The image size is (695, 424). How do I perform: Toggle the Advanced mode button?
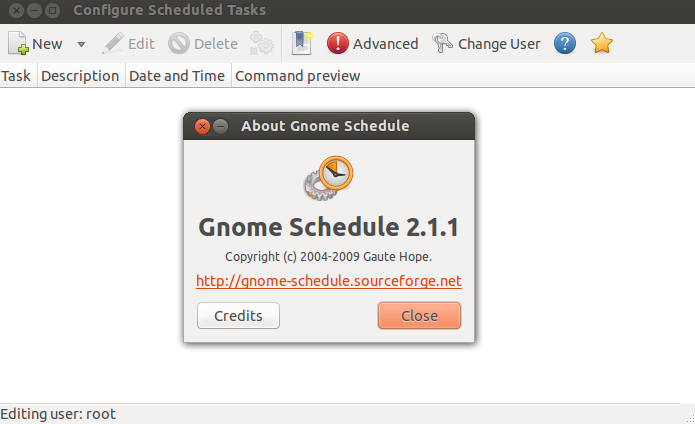pyautogui.click(x=372, y=43)
